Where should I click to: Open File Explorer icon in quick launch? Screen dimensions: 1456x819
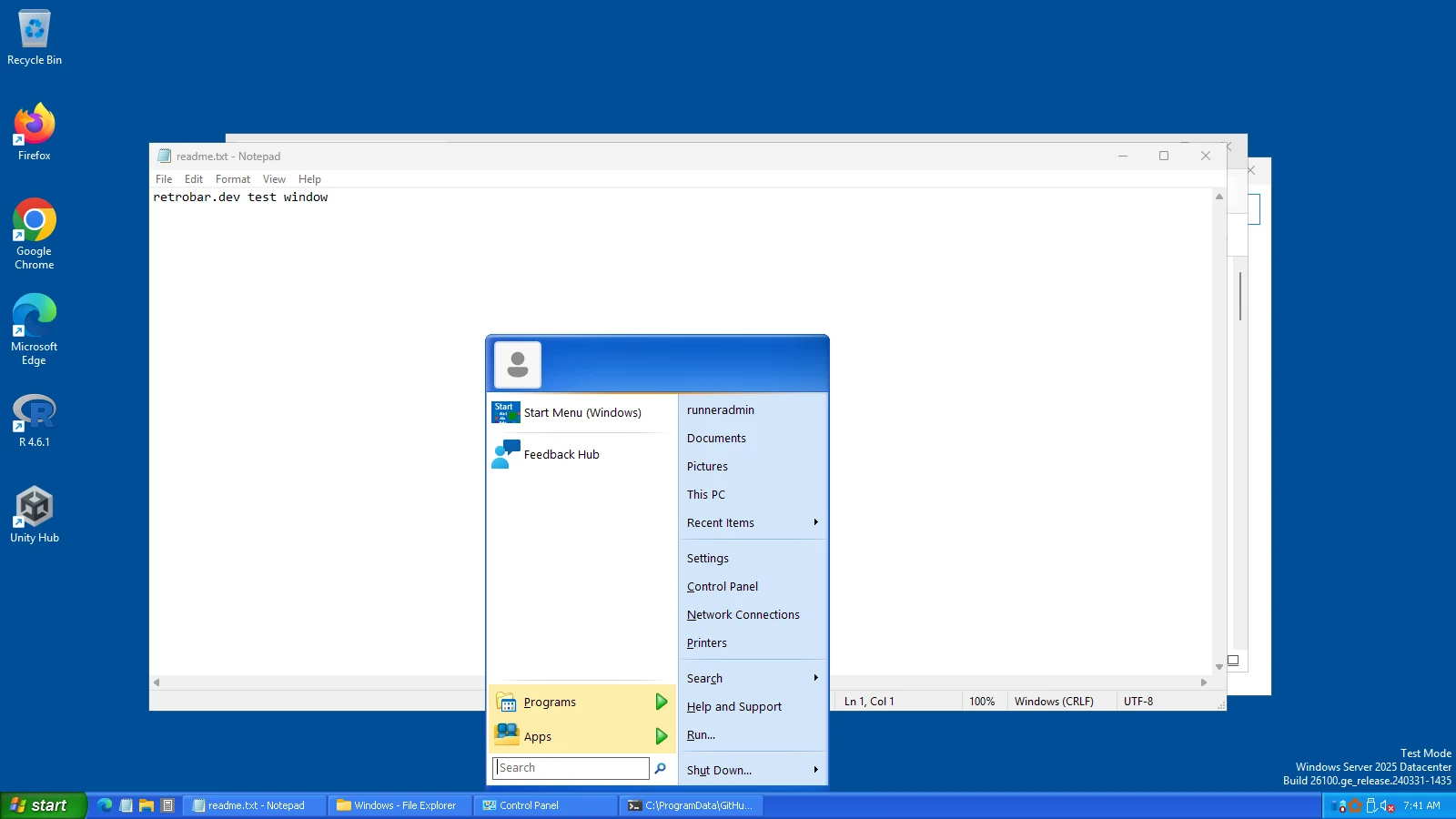[x=147, y=805]
